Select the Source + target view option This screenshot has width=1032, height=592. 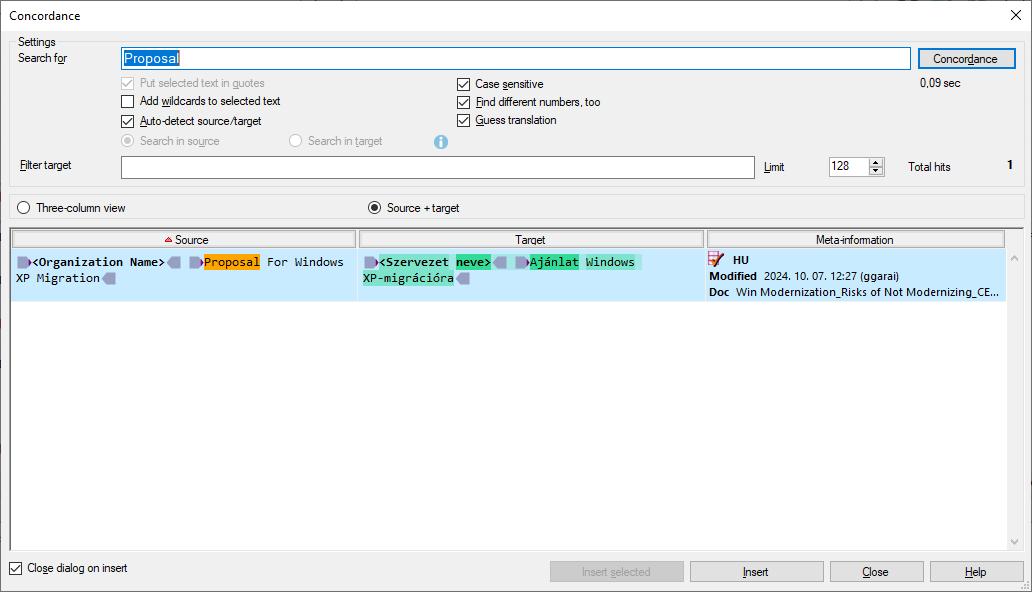374,207
